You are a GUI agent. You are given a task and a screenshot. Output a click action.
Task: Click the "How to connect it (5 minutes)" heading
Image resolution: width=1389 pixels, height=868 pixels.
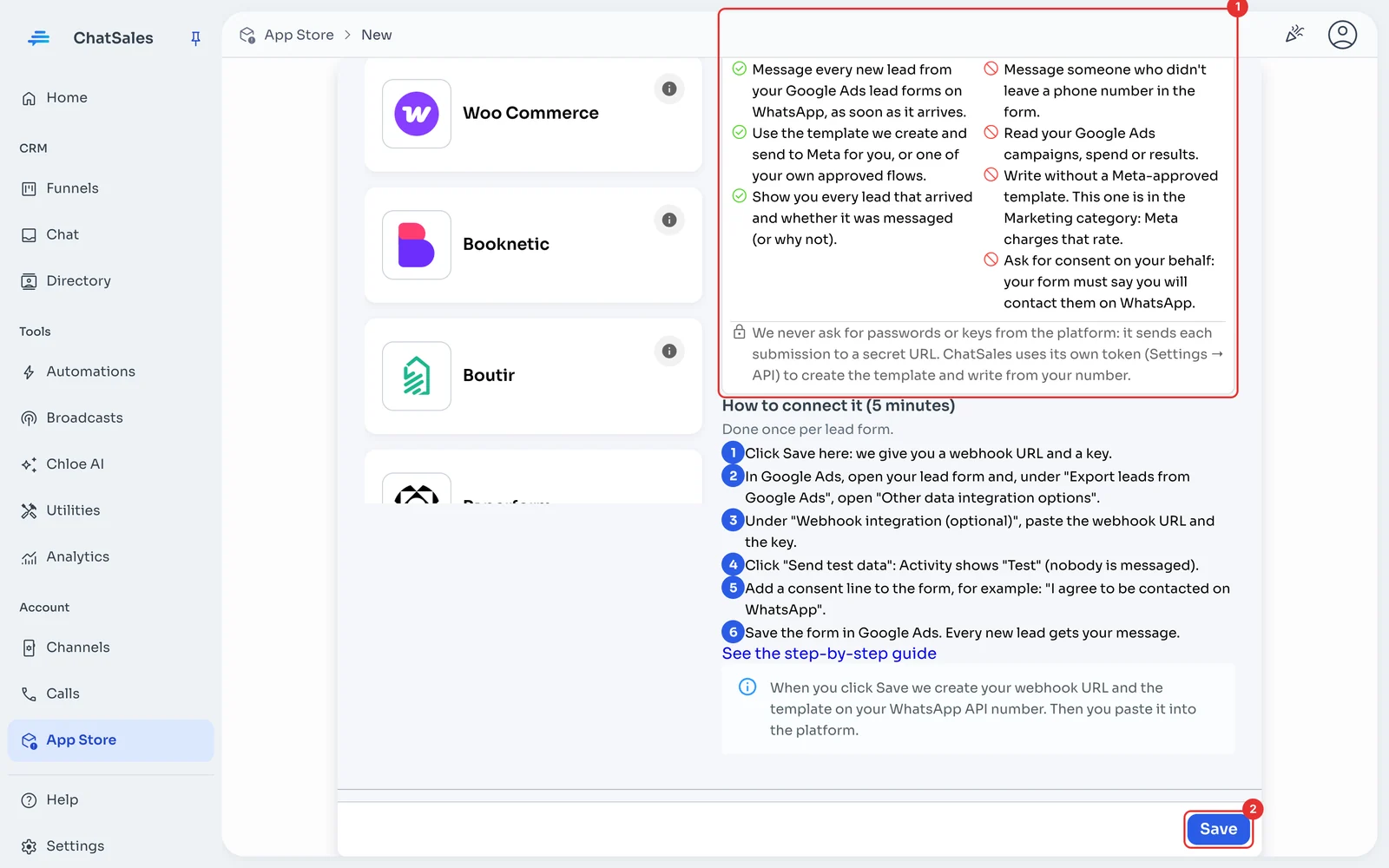tap(839, 405)
